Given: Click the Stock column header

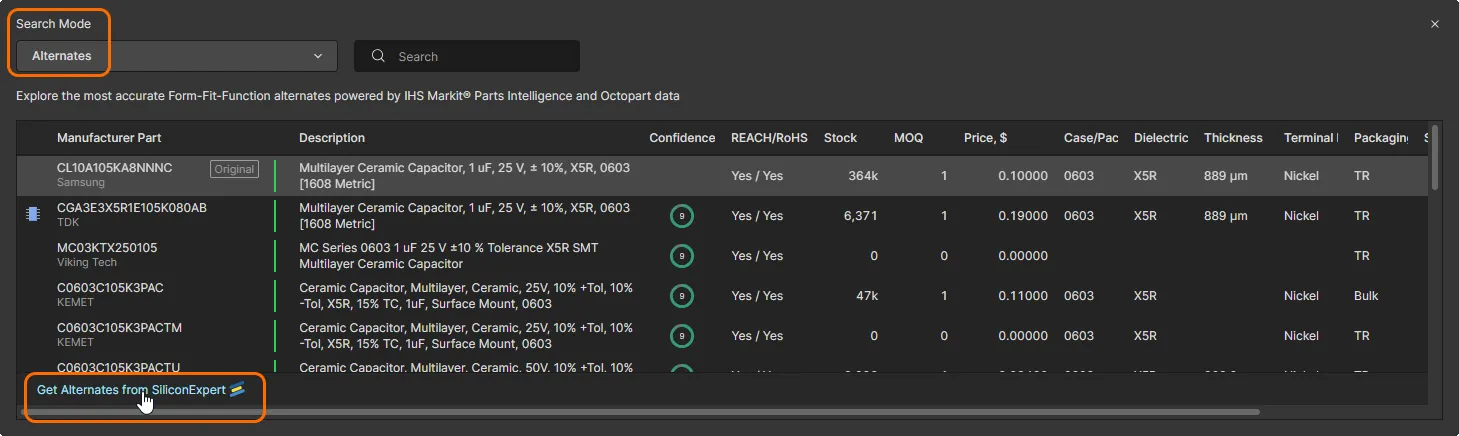Looking at the screenshot, I should (x=840, y=138).
